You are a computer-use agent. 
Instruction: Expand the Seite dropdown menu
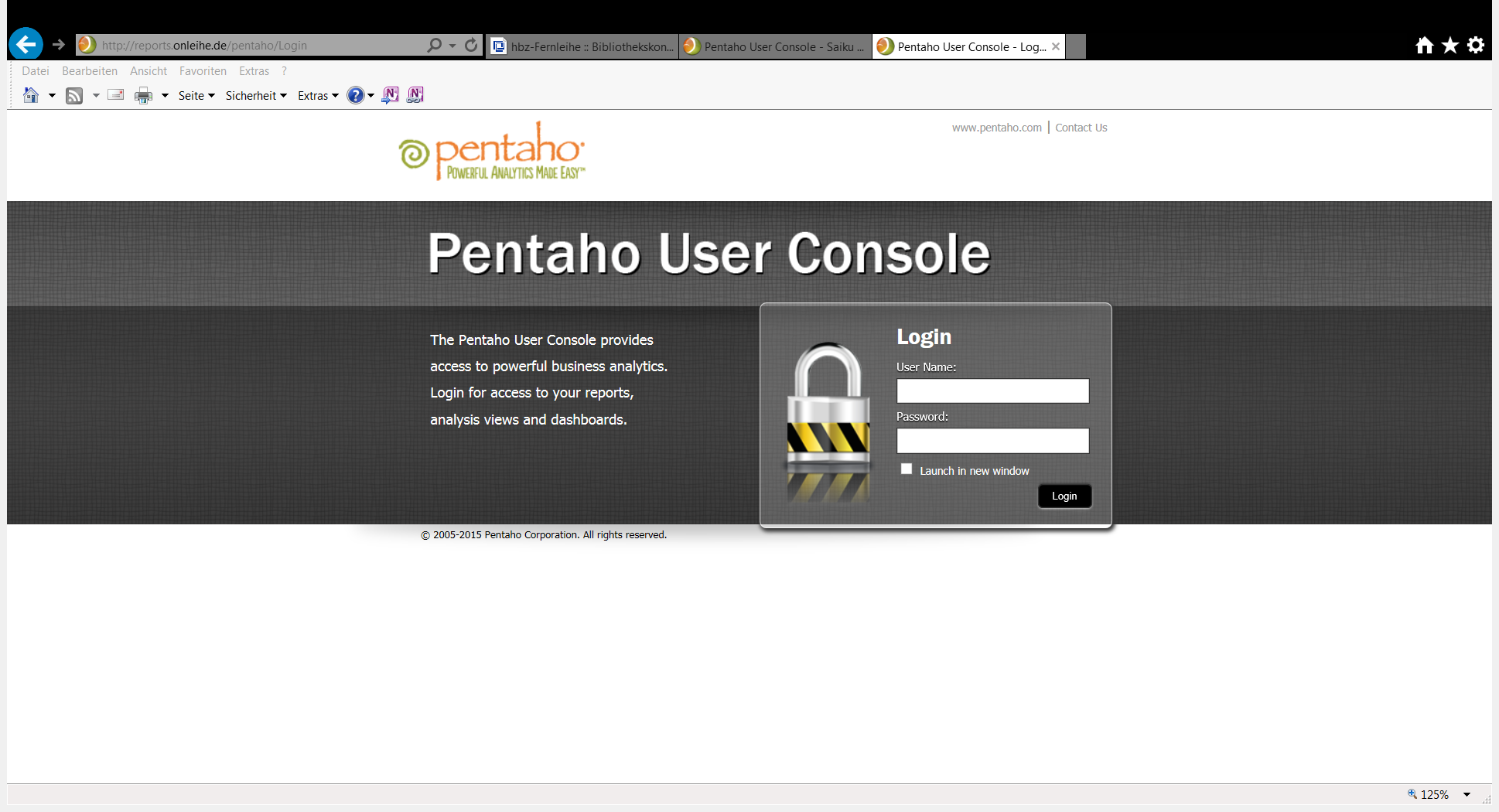[x=196, y=96]
